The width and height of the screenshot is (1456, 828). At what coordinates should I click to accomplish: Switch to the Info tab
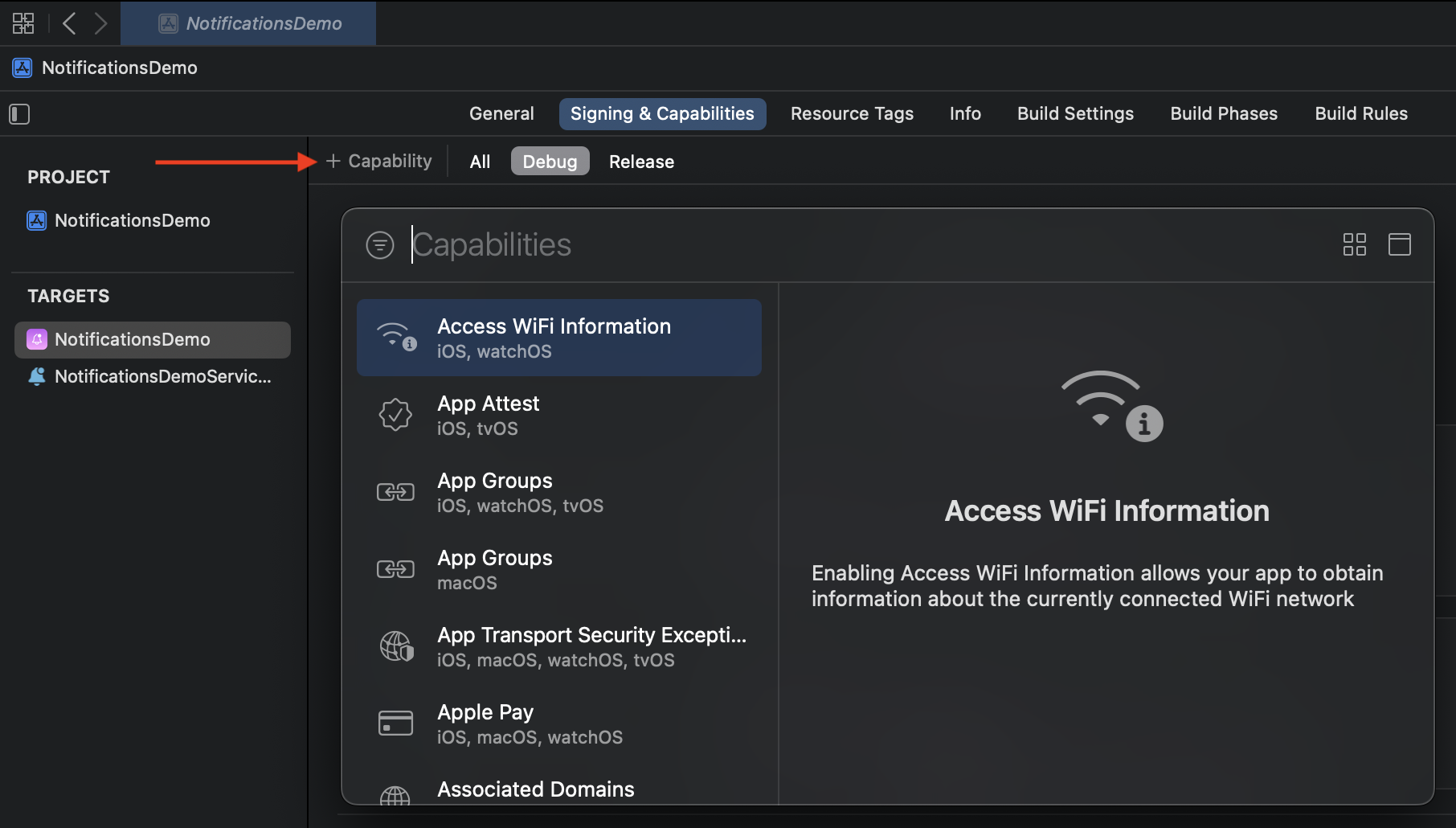pos(965,114)
